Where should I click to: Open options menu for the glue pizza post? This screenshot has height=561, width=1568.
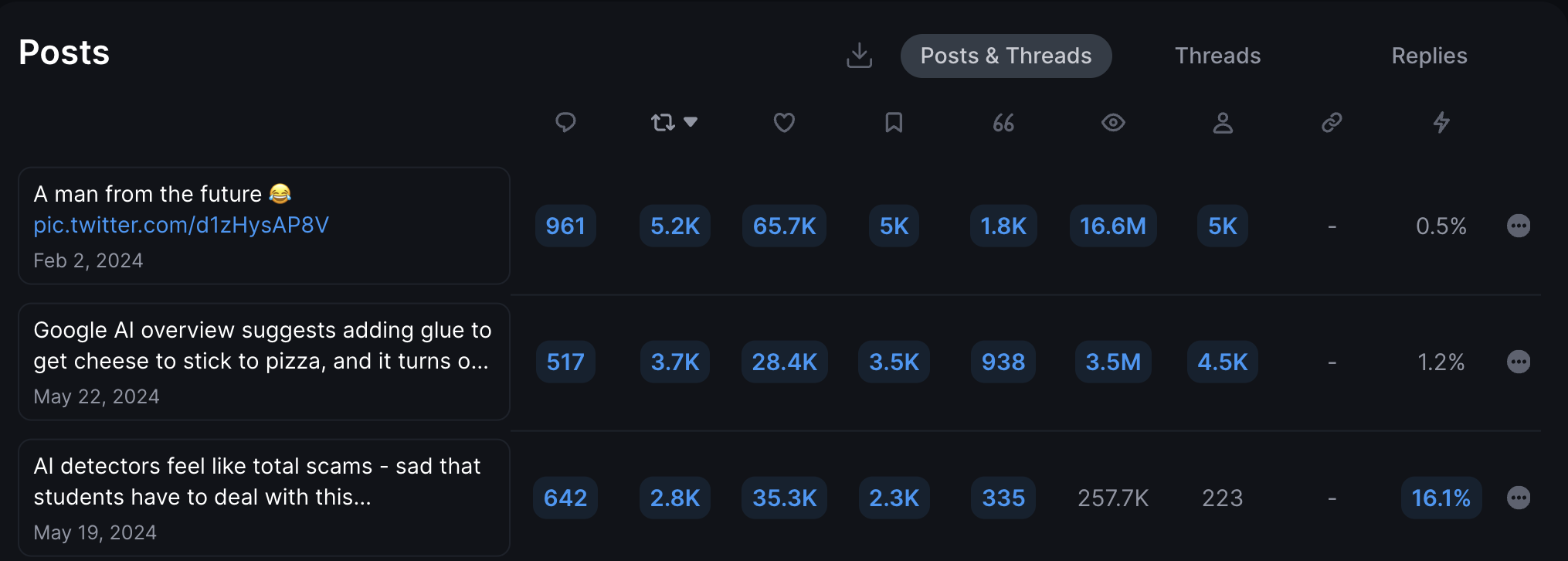click(1519, 362)
